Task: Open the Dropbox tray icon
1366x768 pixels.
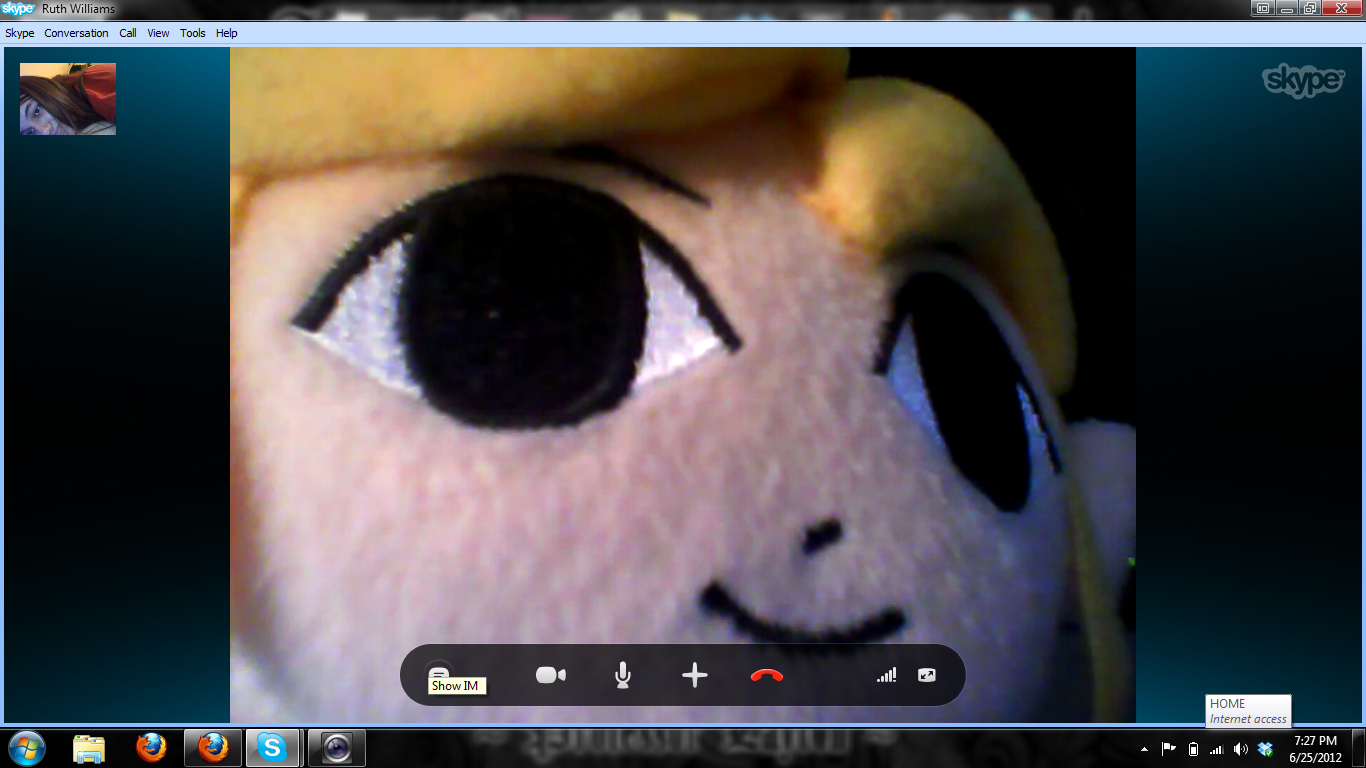Action: tap(1265, 749)
